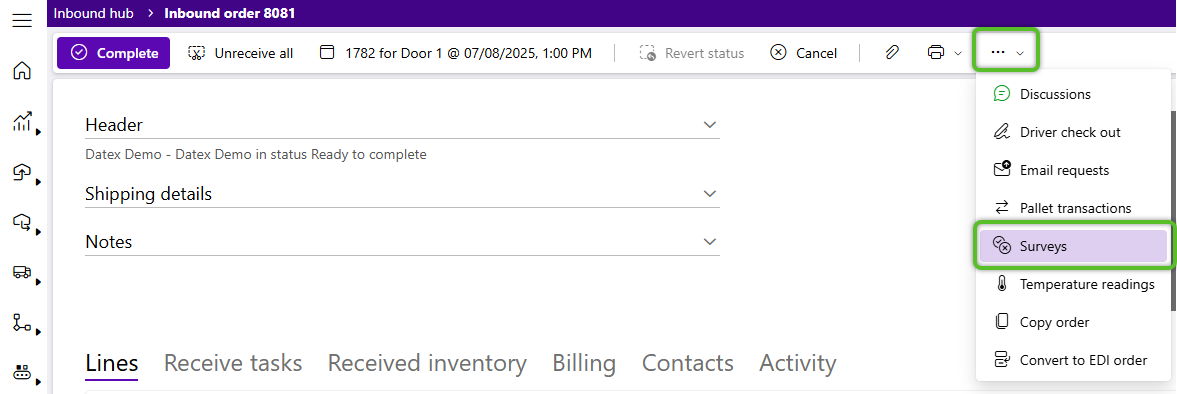Open the truck transportation sidebar icon
The height and width of the screenshot is (394, 1177).
[23, 272]
